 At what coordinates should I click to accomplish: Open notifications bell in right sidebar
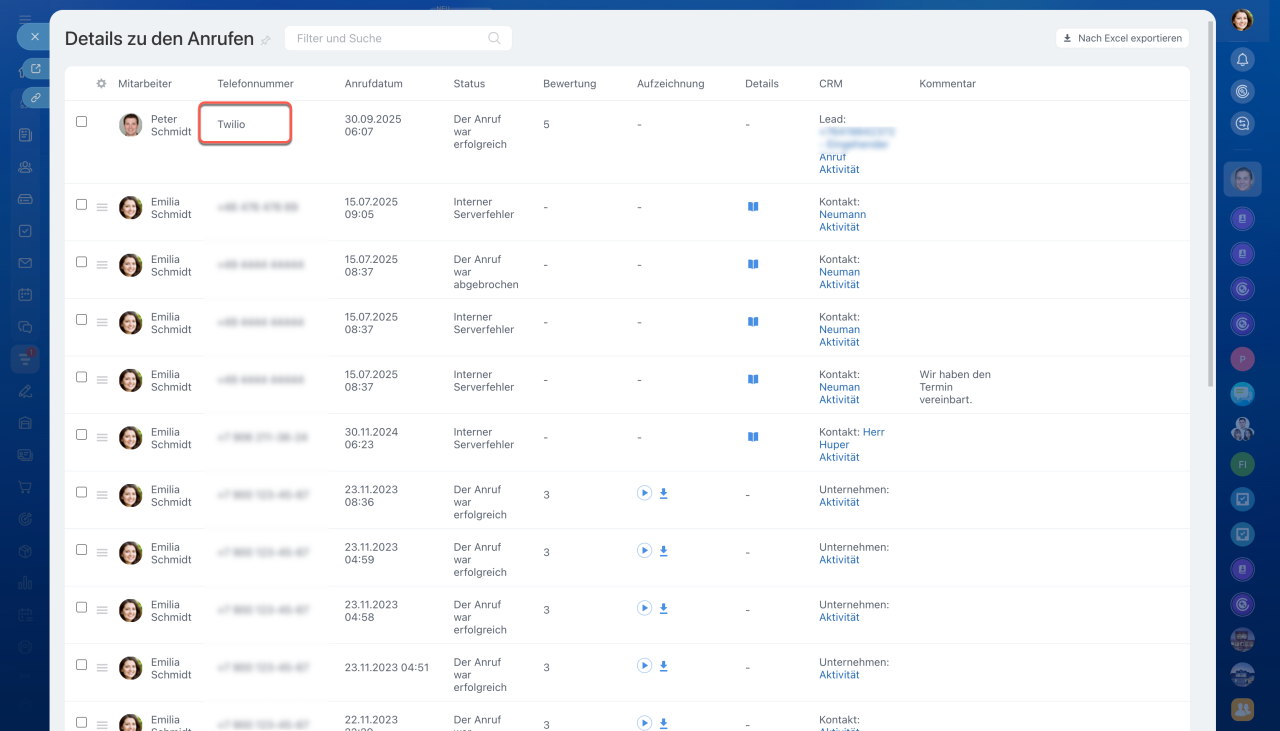click(1242, 59)
